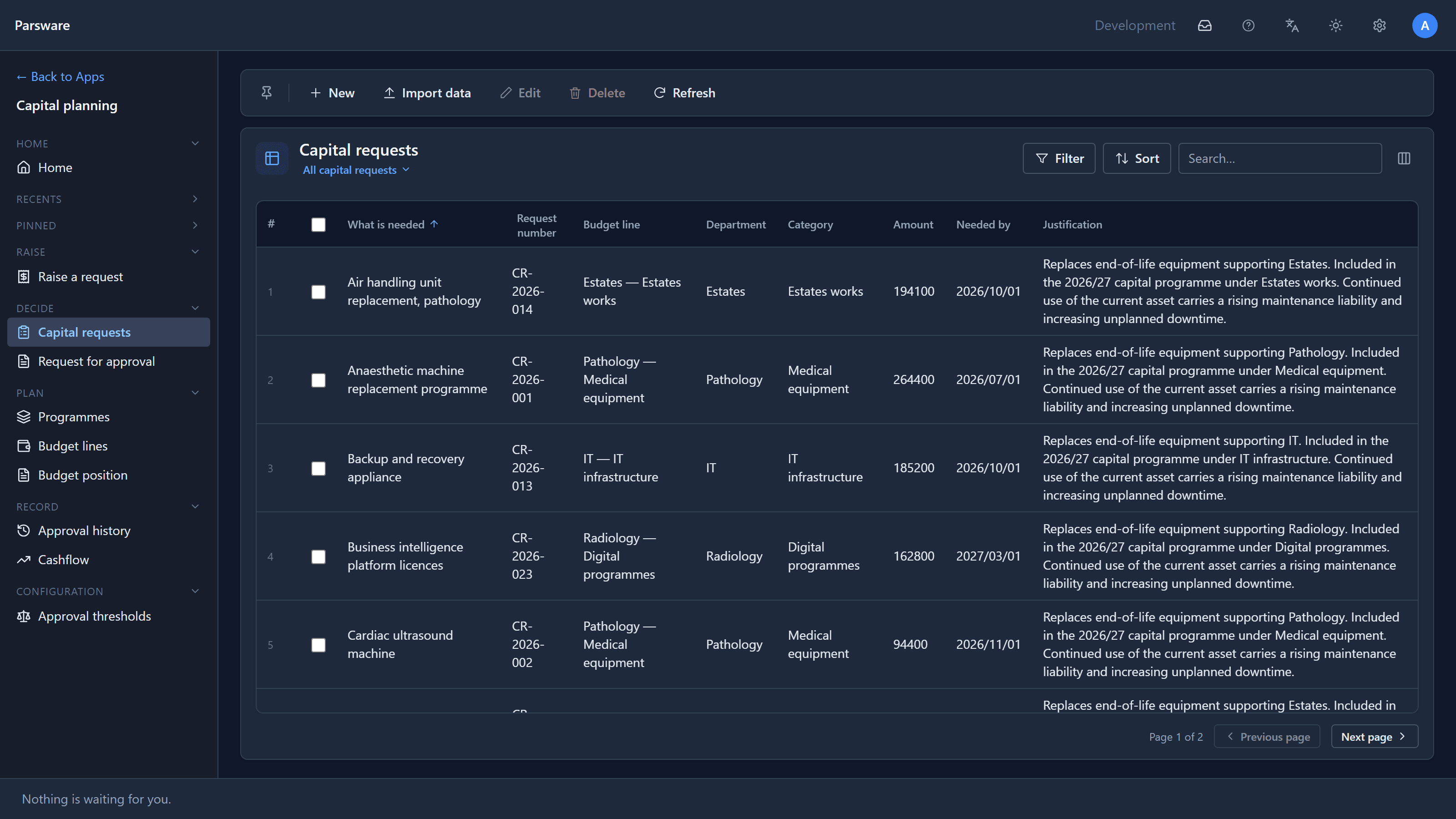Click the Capital requests table view icon
The height and width of the screenshot is (819, 1456).
(x=272, y=158)
